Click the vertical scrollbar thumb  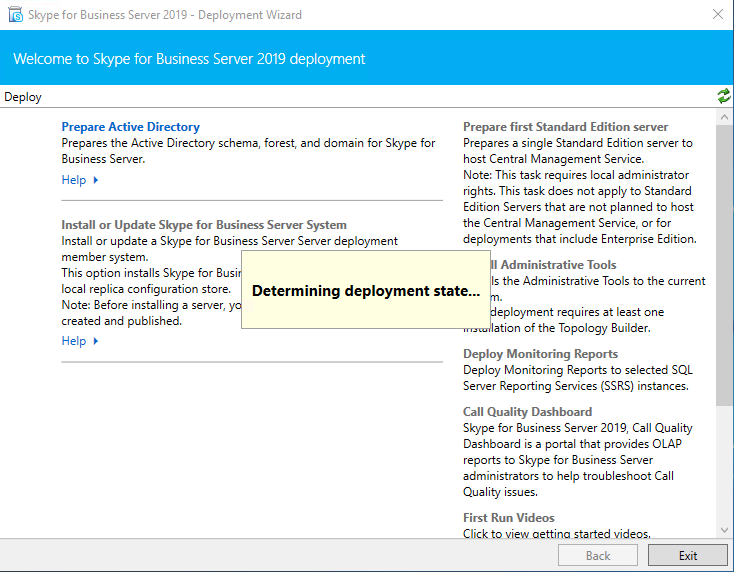(x=724, y=265)
